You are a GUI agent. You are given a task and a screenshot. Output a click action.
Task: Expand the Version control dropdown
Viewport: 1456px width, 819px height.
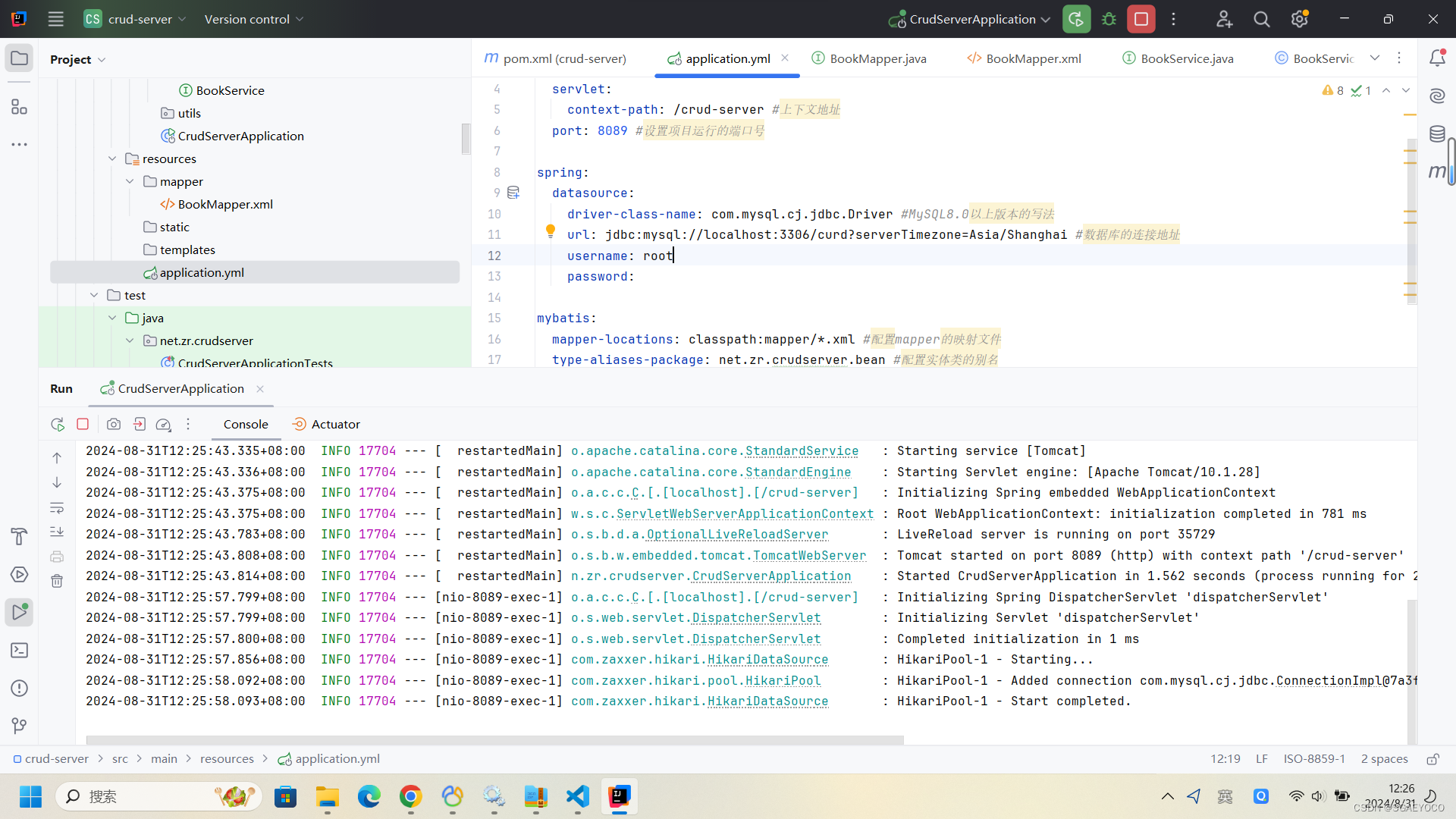click(x=254, y=19)
